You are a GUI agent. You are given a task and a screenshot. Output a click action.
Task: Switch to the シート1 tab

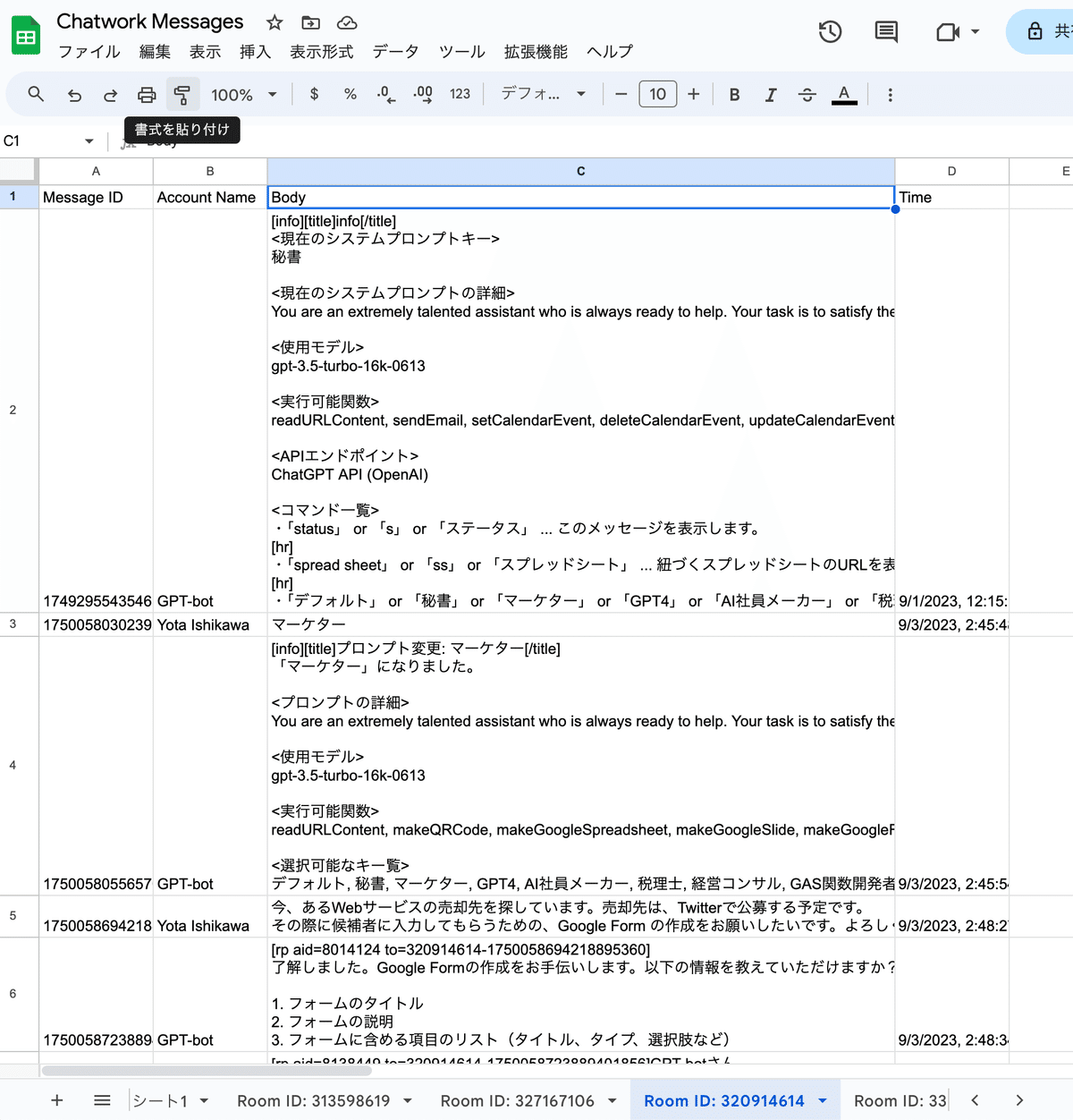click(x=164, y=1100)
